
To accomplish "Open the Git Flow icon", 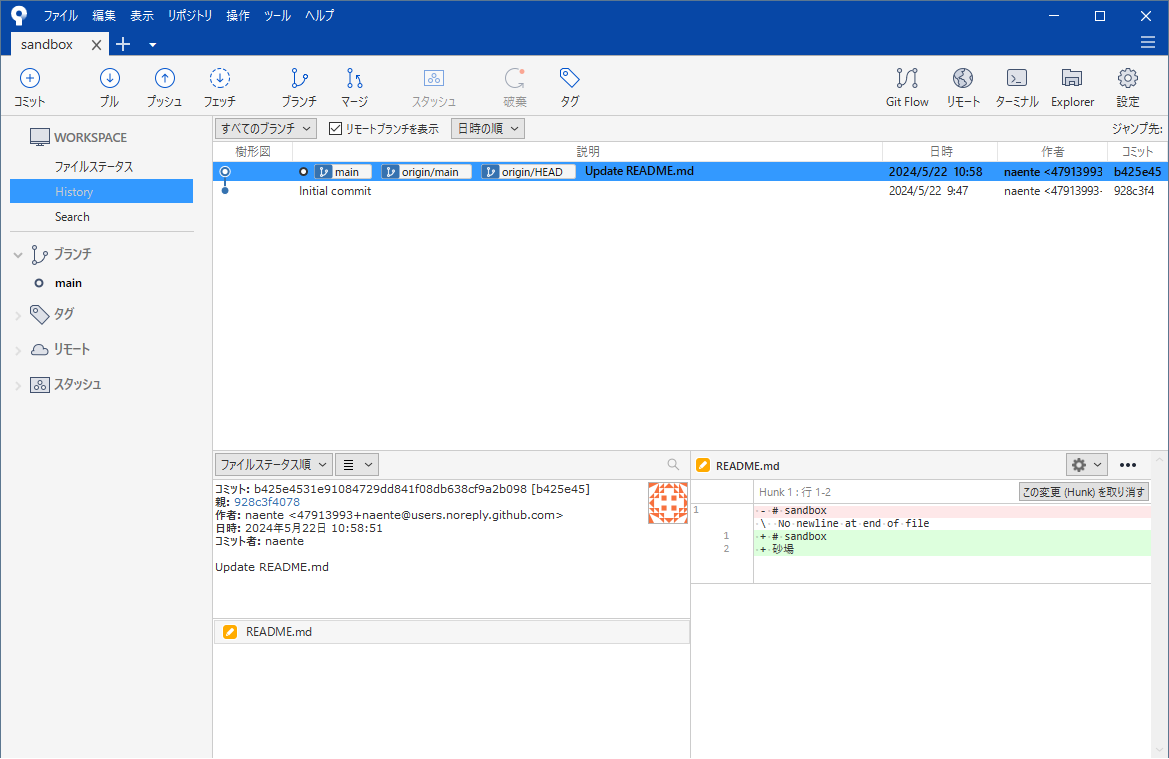I will pos(906,86).
